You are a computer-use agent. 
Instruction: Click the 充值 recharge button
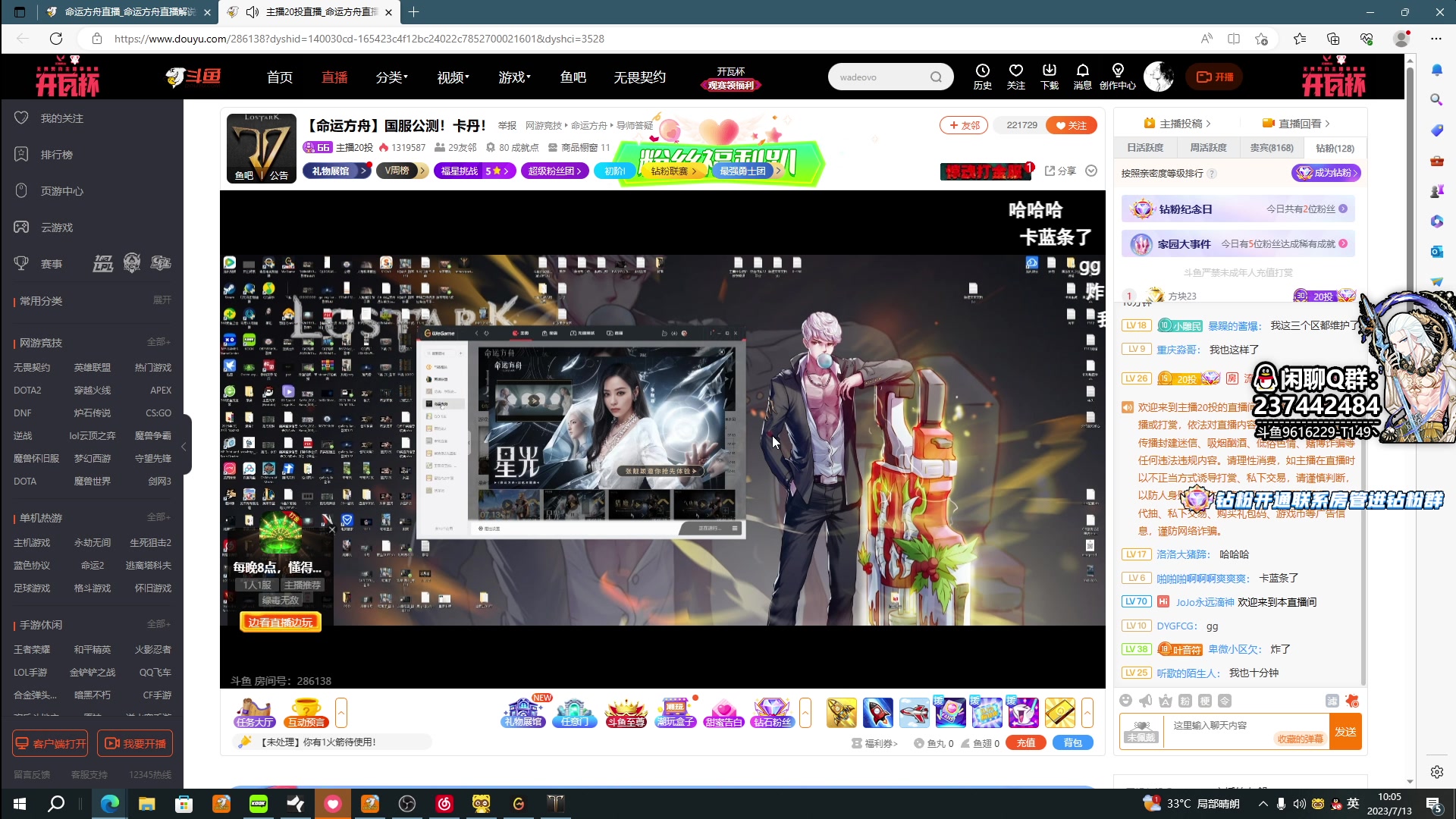[1026, 743]
